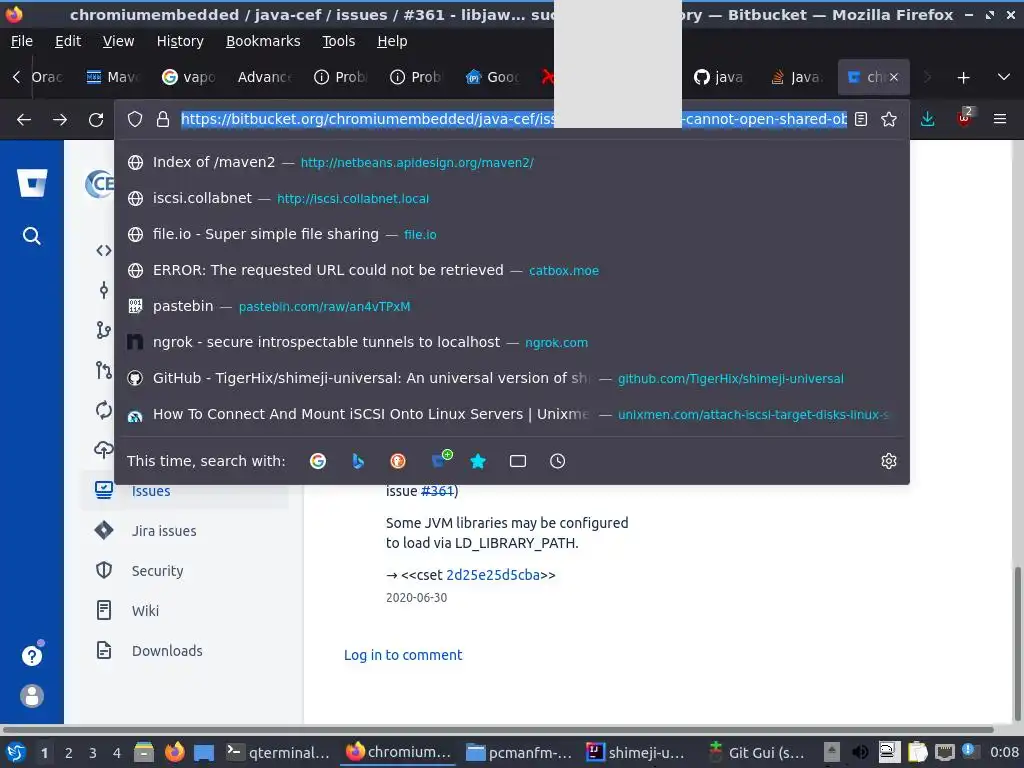Switch to the GitHub 'java' tab

pos(720,78)
